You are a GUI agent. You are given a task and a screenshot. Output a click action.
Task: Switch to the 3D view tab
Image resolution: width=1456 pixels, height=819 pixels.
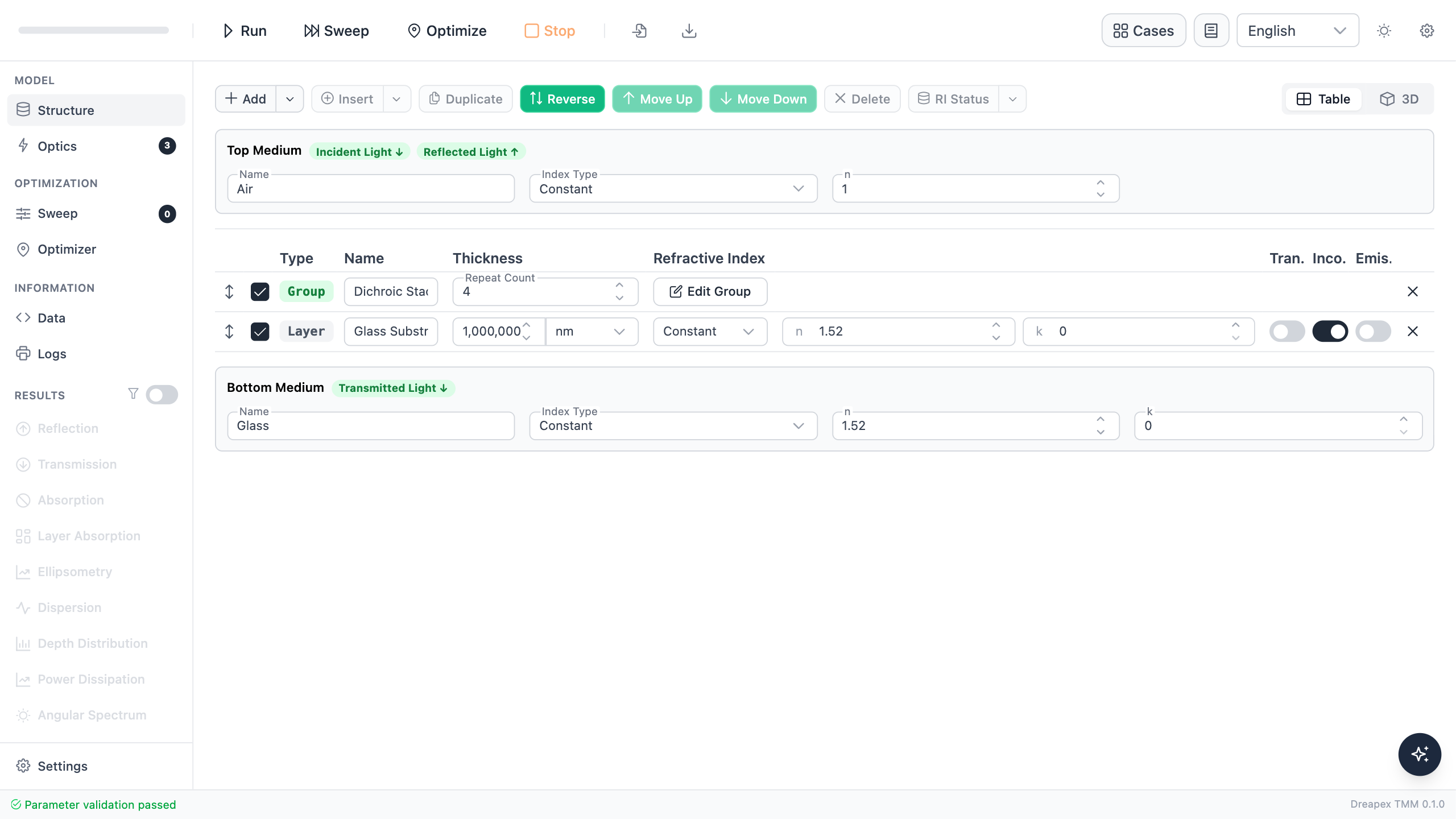[x=1399, y=99]
